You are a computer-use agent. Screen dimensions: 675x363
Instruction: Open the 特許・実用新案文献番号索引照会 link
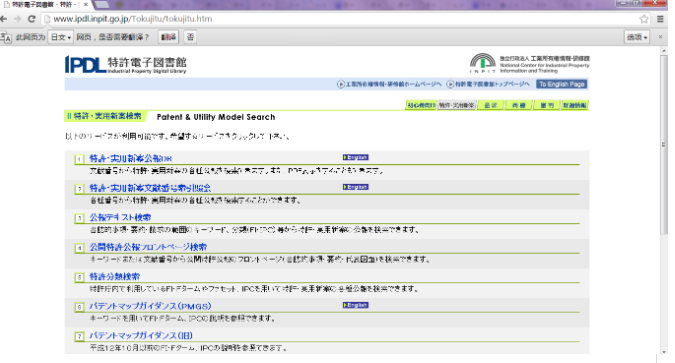150,188
